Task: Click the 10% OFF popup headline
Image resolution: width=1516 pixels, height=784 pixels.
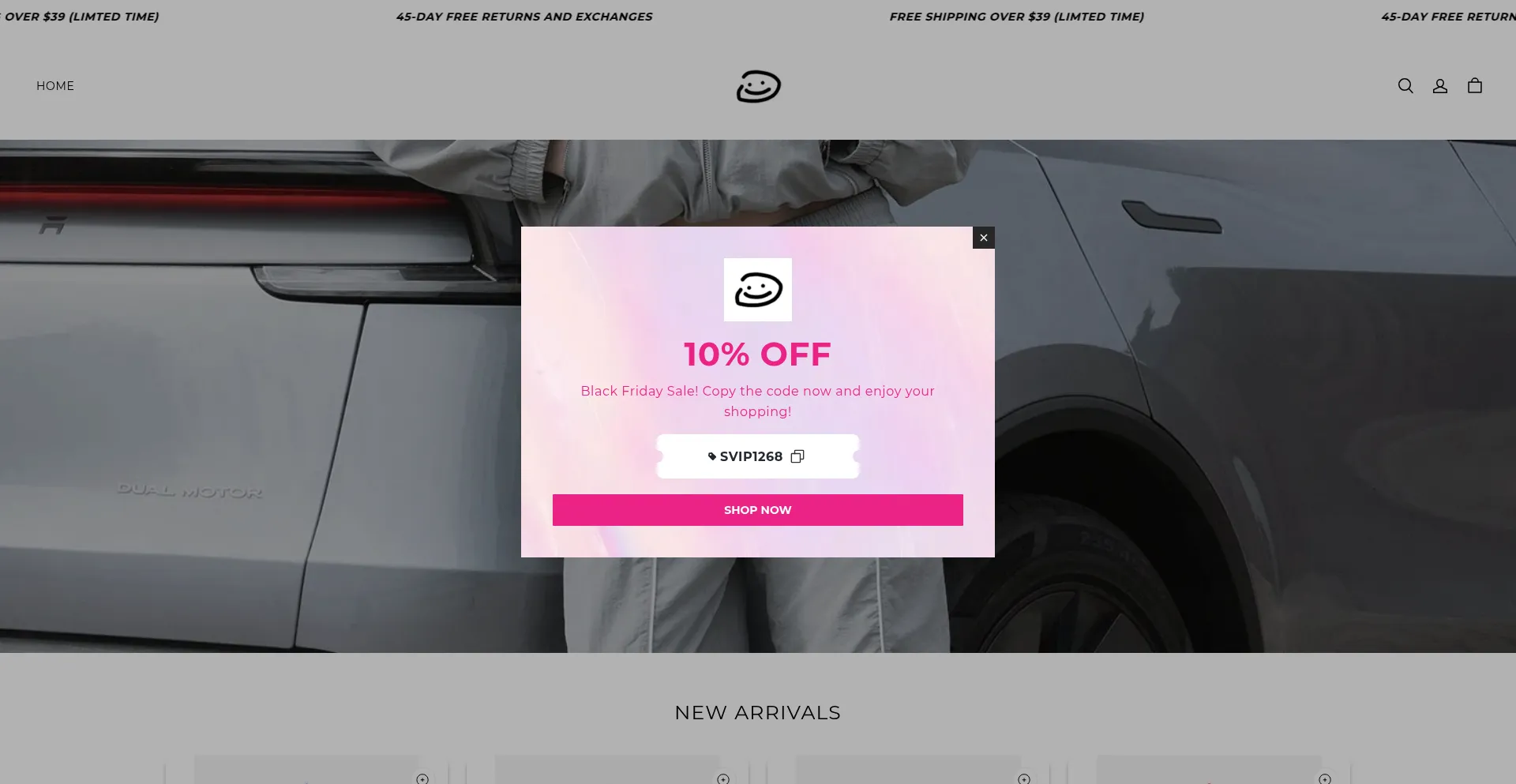Action: pos(758,354)
